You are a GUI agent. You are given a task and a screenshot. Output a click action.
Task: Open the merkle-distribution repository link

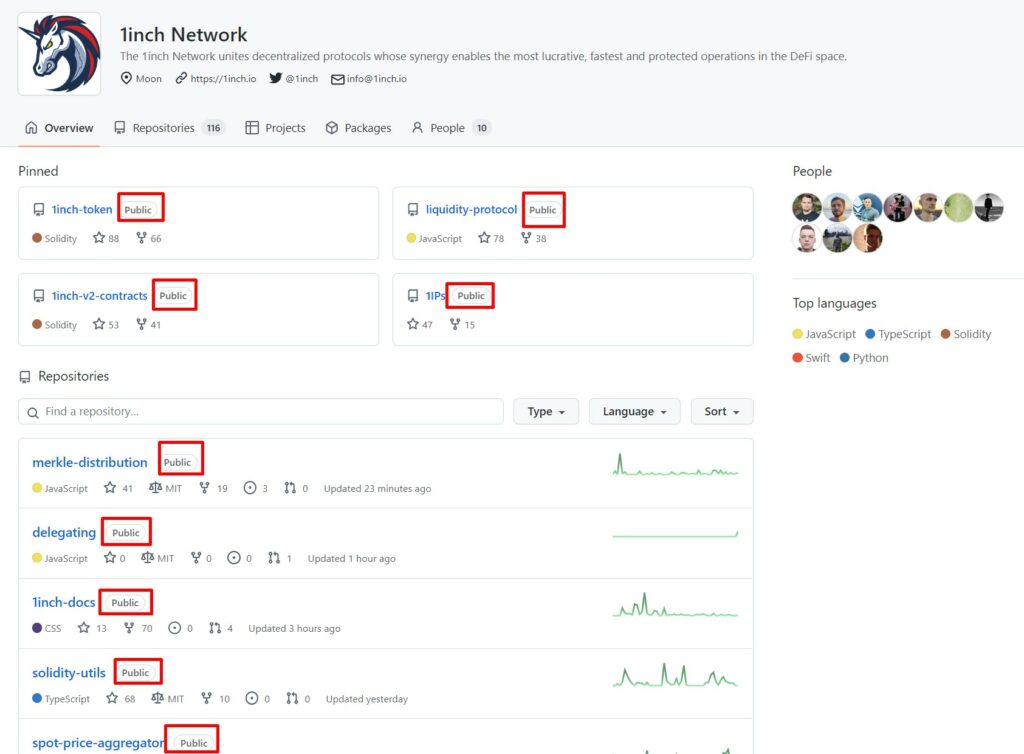click(x=90, y=463)
